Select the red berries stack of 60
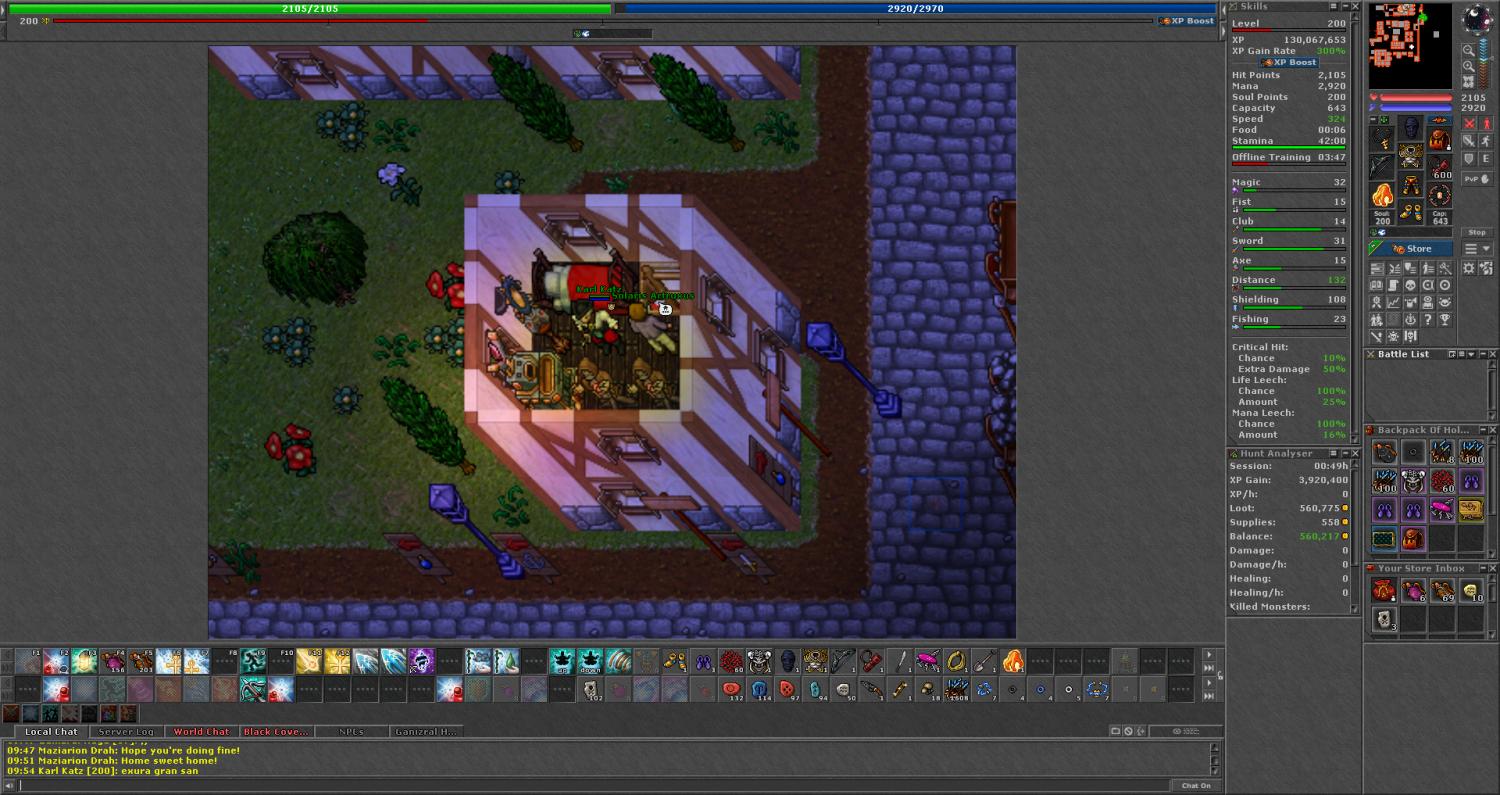The width and height of the screenshot is (1500, 795). (1442, 482)
